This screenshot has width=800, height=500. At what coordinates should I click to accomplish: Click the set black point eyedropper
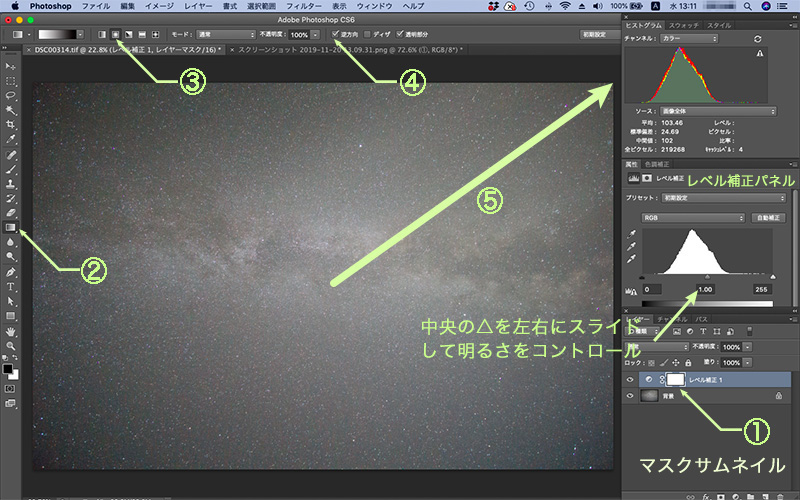click(x=632, y=234)
